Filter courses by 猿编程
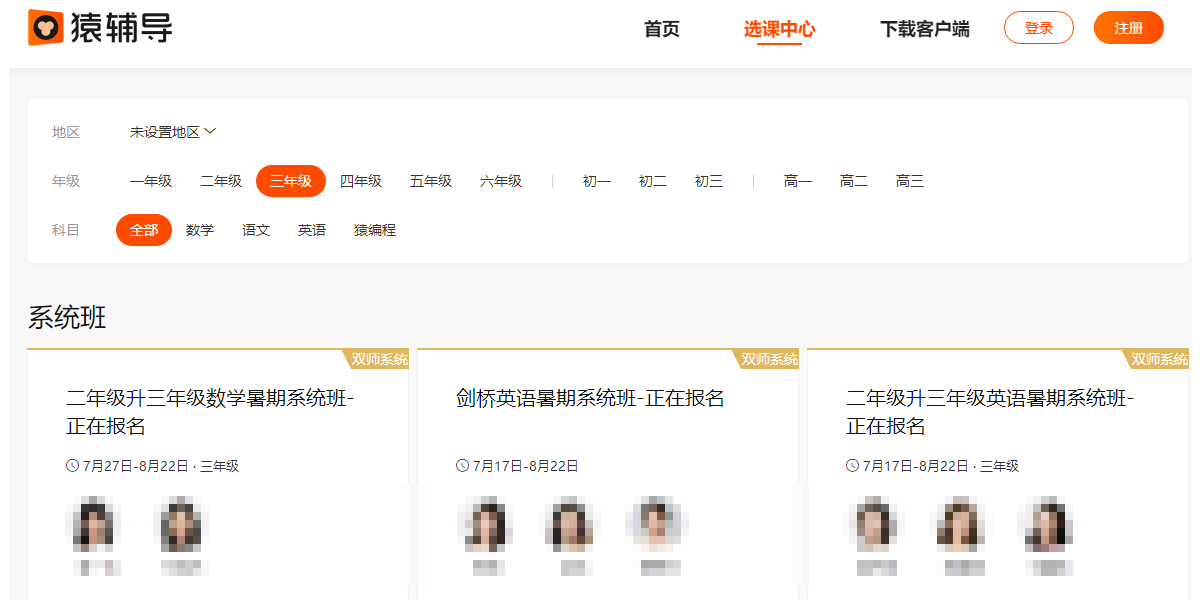 [x=375, y=230]
